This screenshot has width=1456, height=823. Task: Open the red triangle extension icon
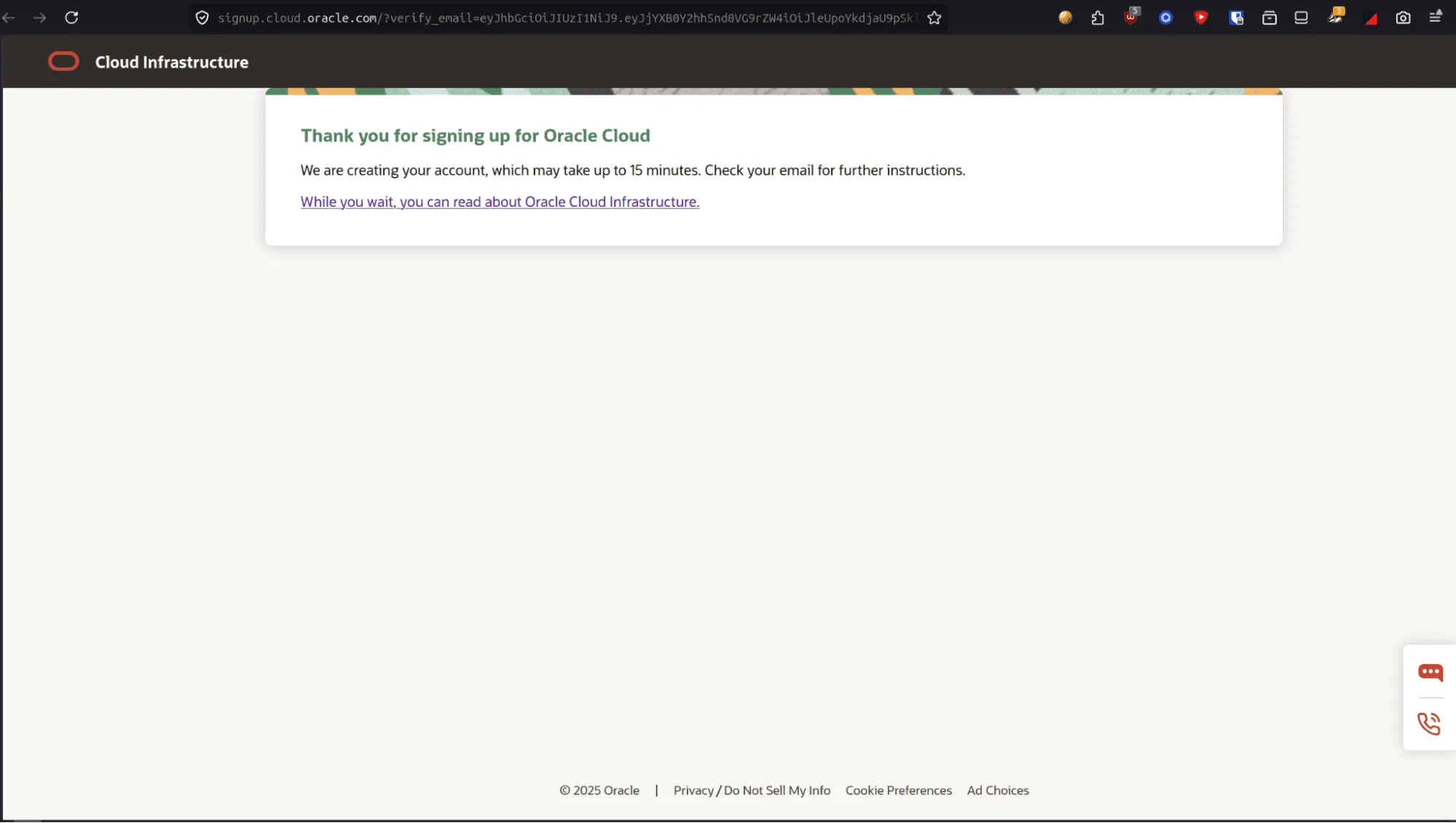1371,19
